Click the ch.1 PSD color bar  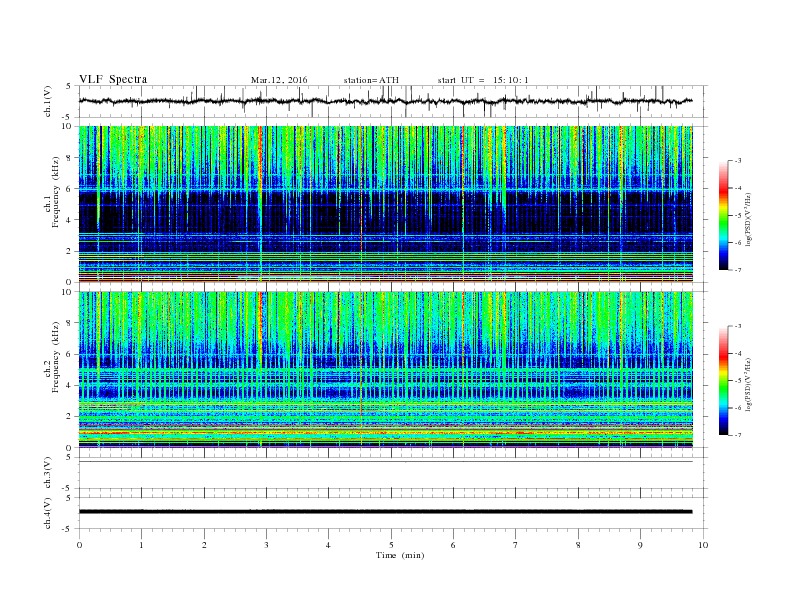(x=723, y=216)
